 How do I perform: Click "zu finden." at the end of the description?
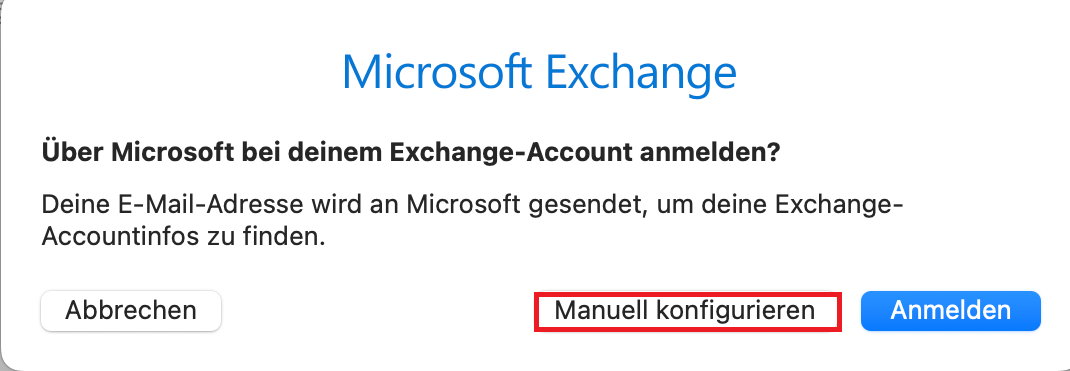(273, 237)
